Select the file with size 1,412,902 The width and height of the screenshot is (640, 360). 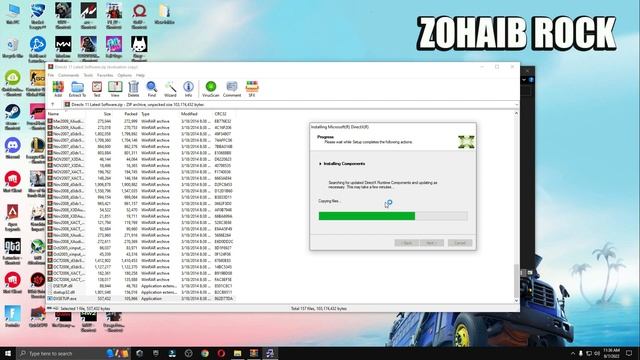141,260
